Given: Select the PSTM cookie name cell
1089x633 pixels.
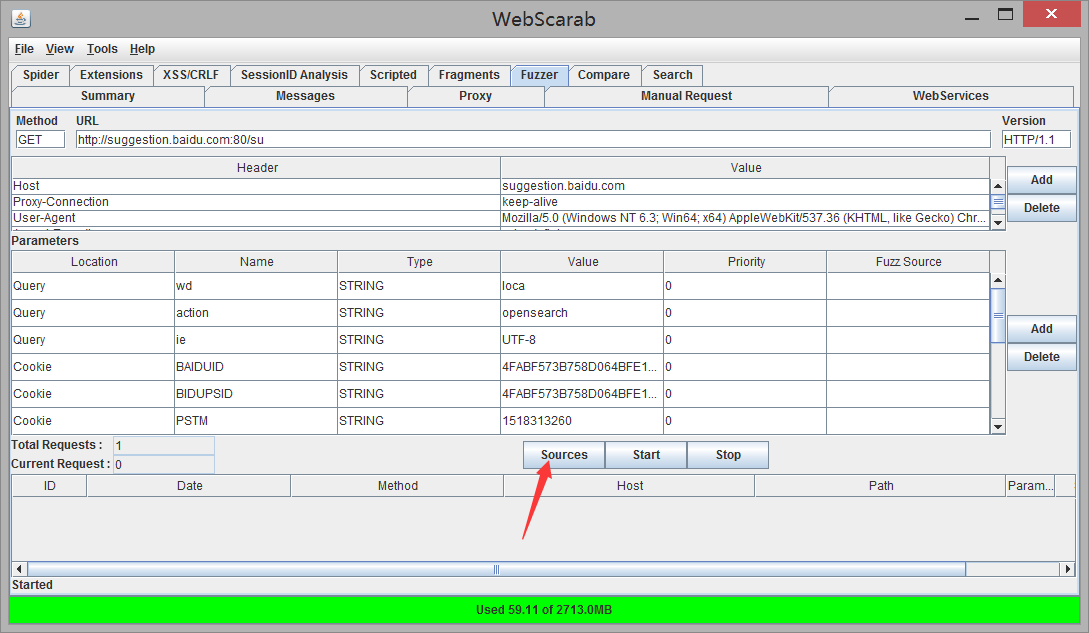Looking at the screenshot, I should click(x=256, y=421).
